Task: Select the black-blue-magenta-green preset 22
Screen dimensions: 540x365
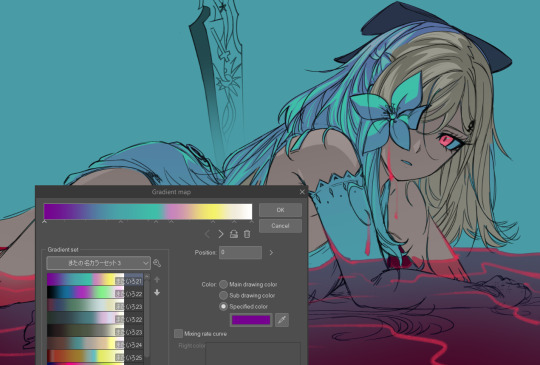Action: point(95,293)
